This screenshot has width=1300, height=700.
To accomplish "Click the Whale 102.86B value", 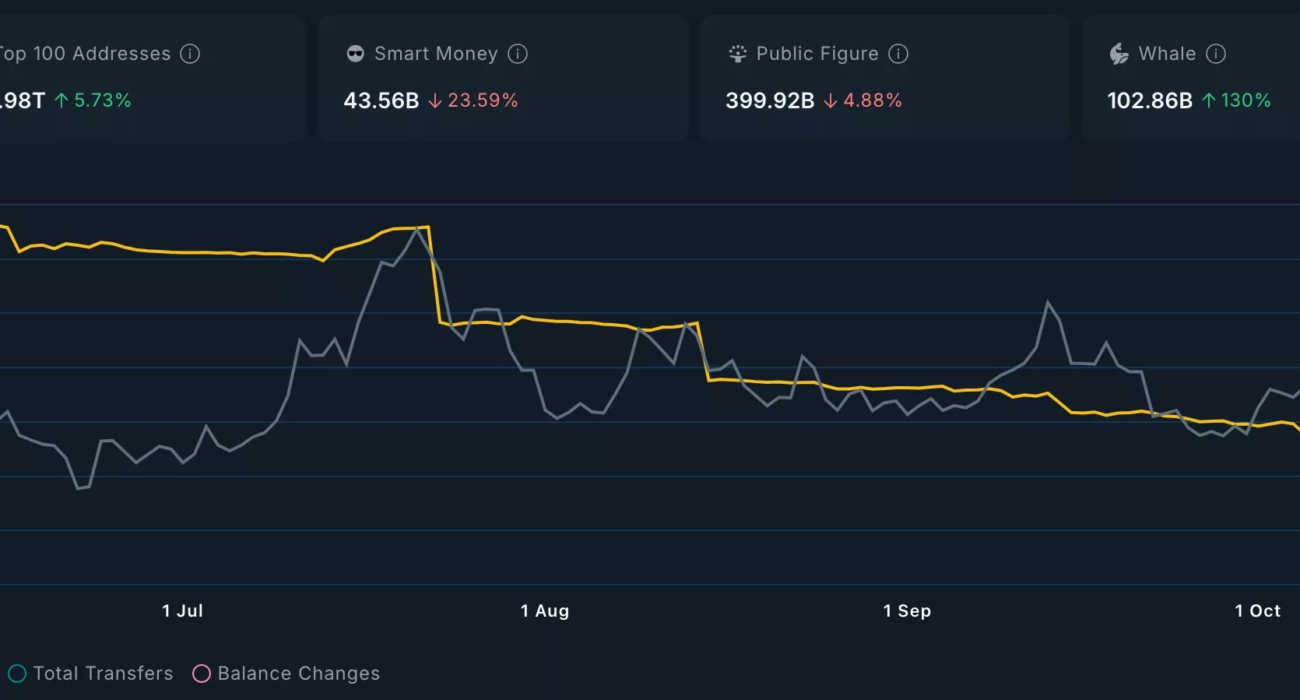I will (1149, 100).
